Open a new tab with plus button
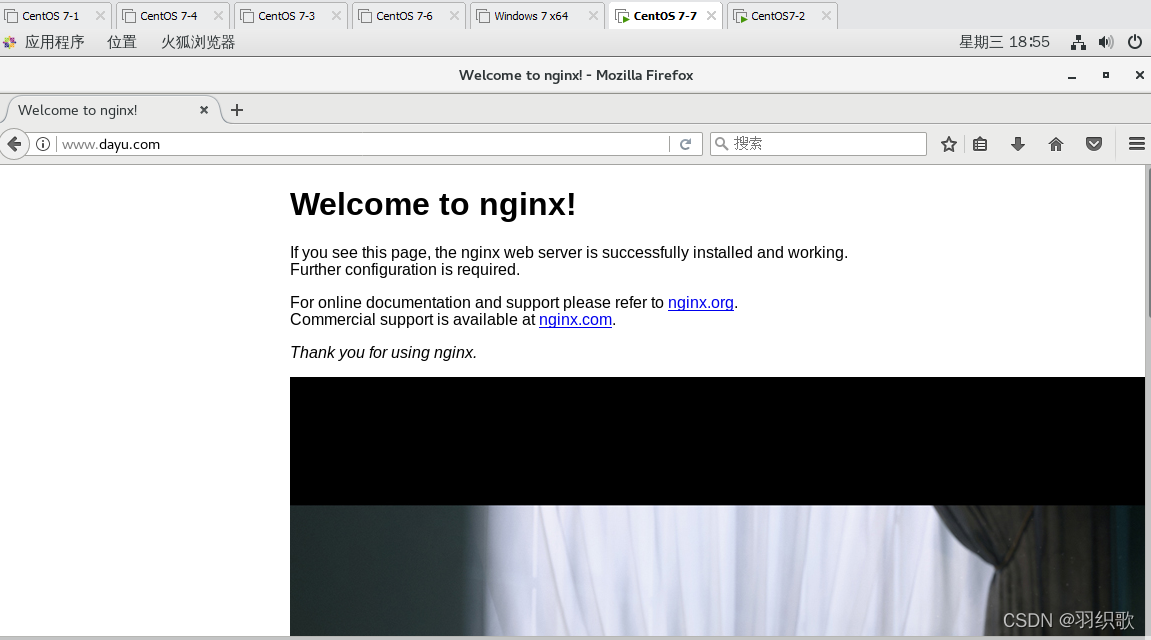 point(236,110)
